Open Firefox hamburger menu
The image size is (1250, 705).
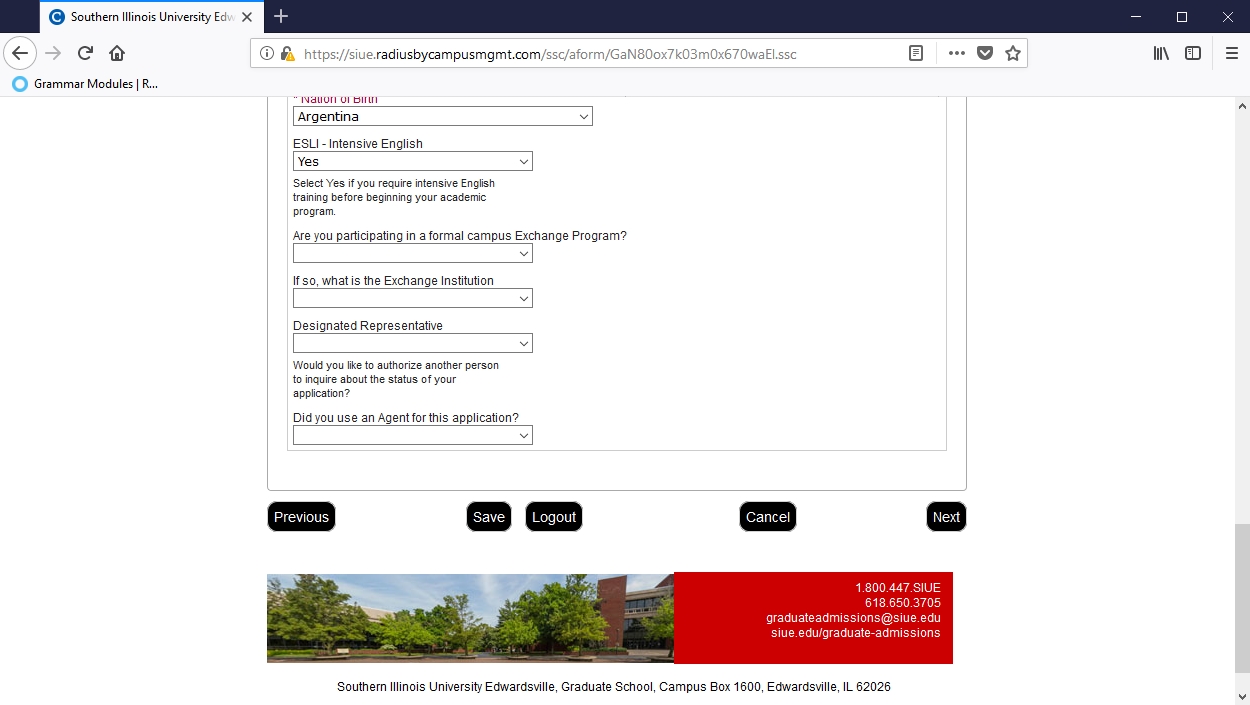(x=1231, y=53)
